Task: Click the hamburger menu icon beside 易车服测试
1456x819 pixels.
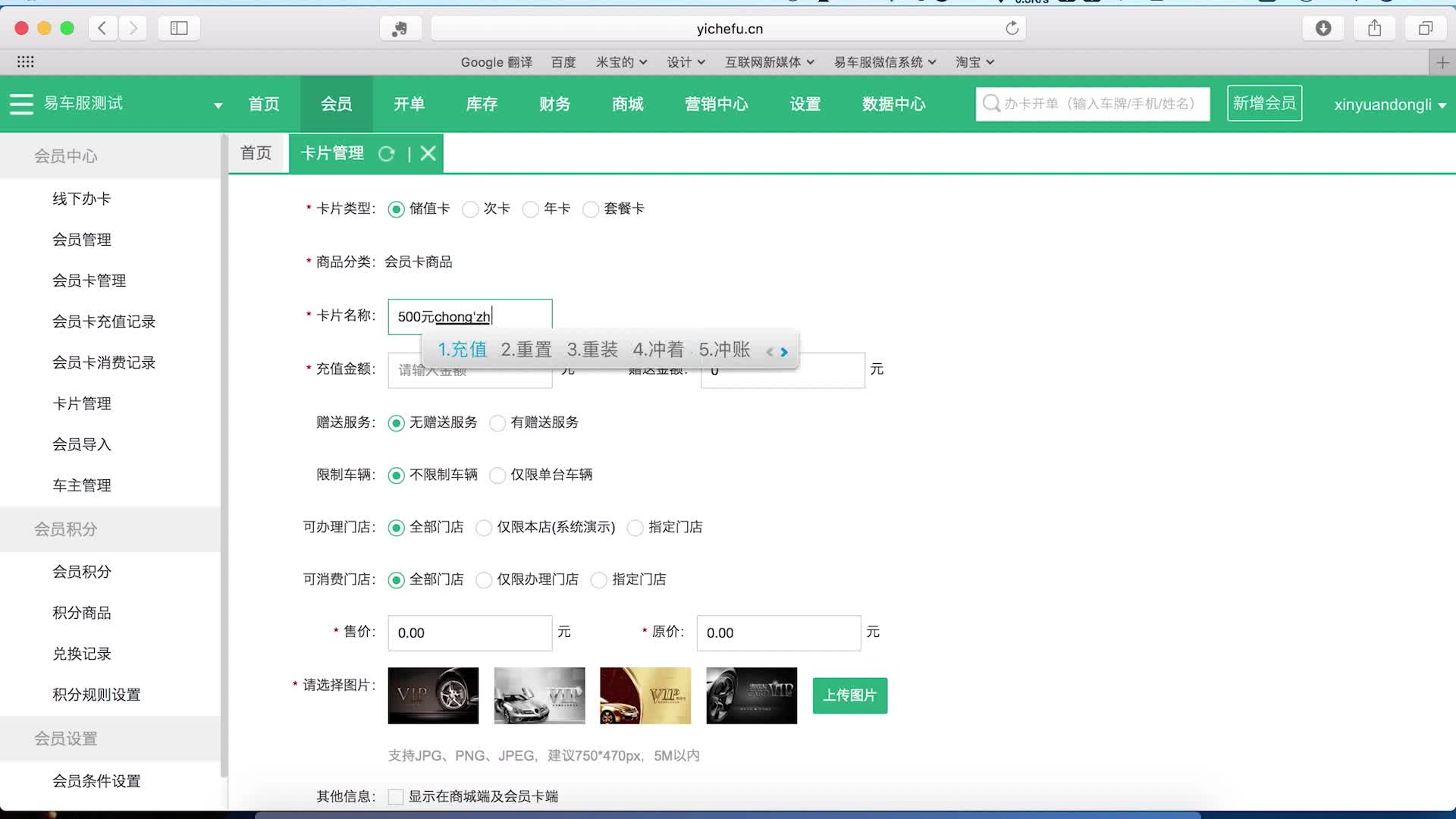Action: click(21, 104)
